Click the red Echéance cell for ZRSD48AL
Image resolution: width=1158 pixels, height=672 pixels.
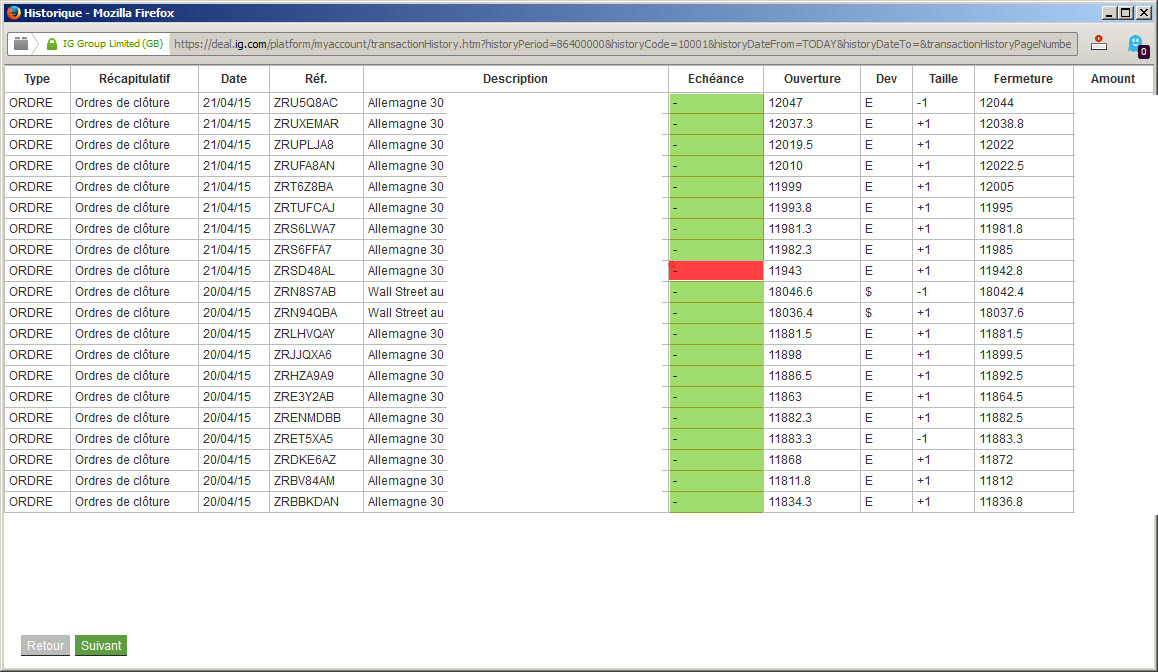pyautogui.click(x=716, y=271)
